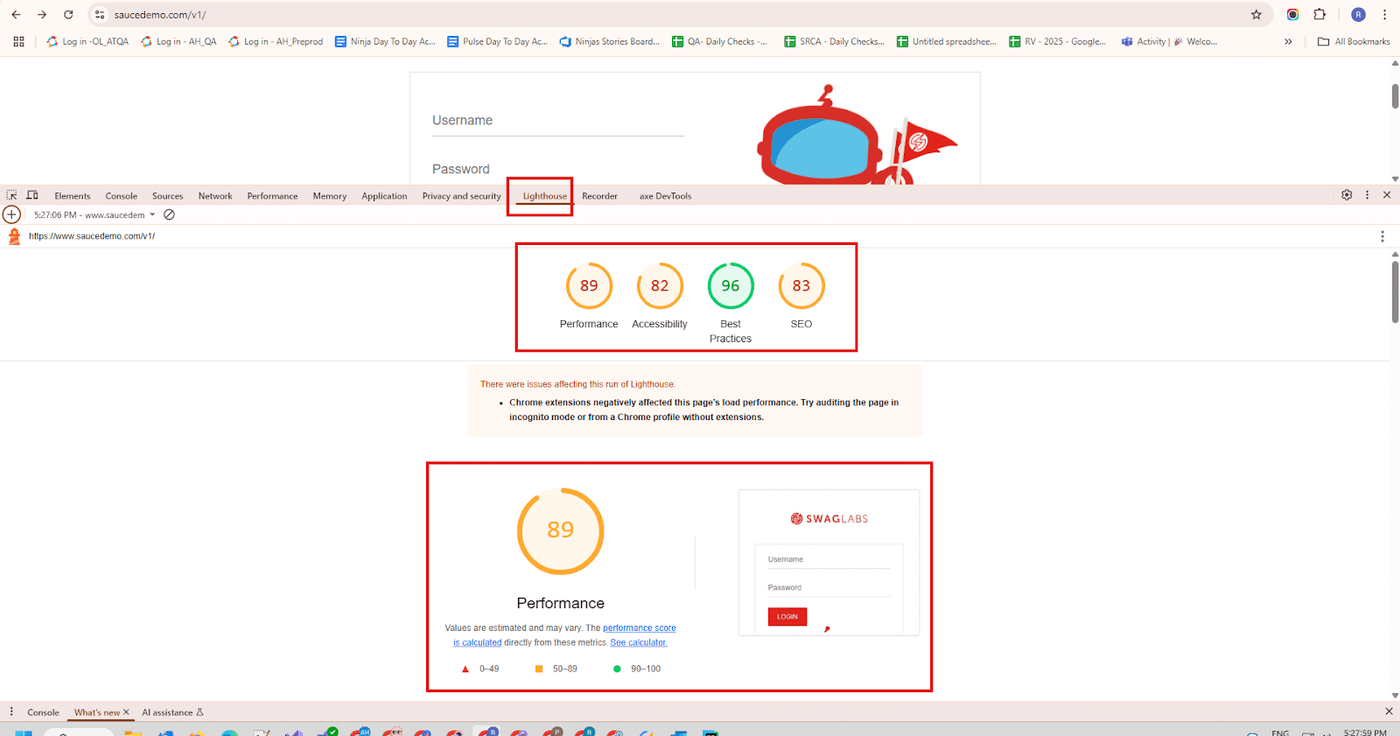Open the apps grid in bookmarks bar
1400x736 pixels.
(x=19, y=42)
